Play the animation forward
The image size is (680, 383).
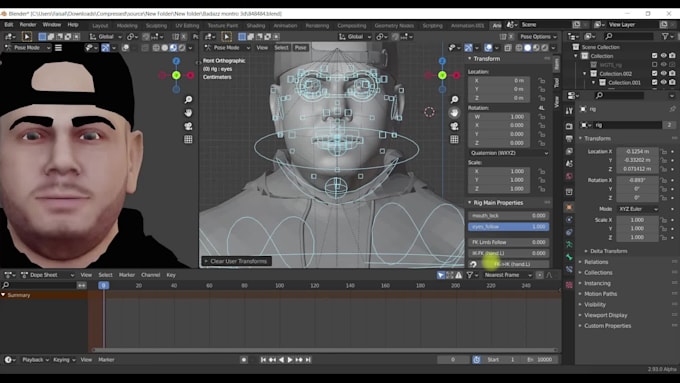290,360
